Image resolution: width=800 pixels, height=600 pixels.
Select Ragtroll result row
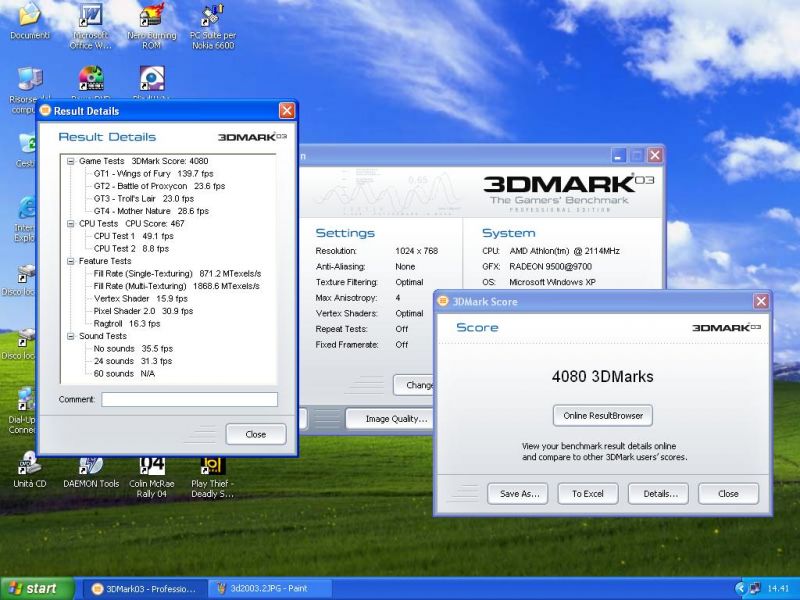[x=127, y=324]
